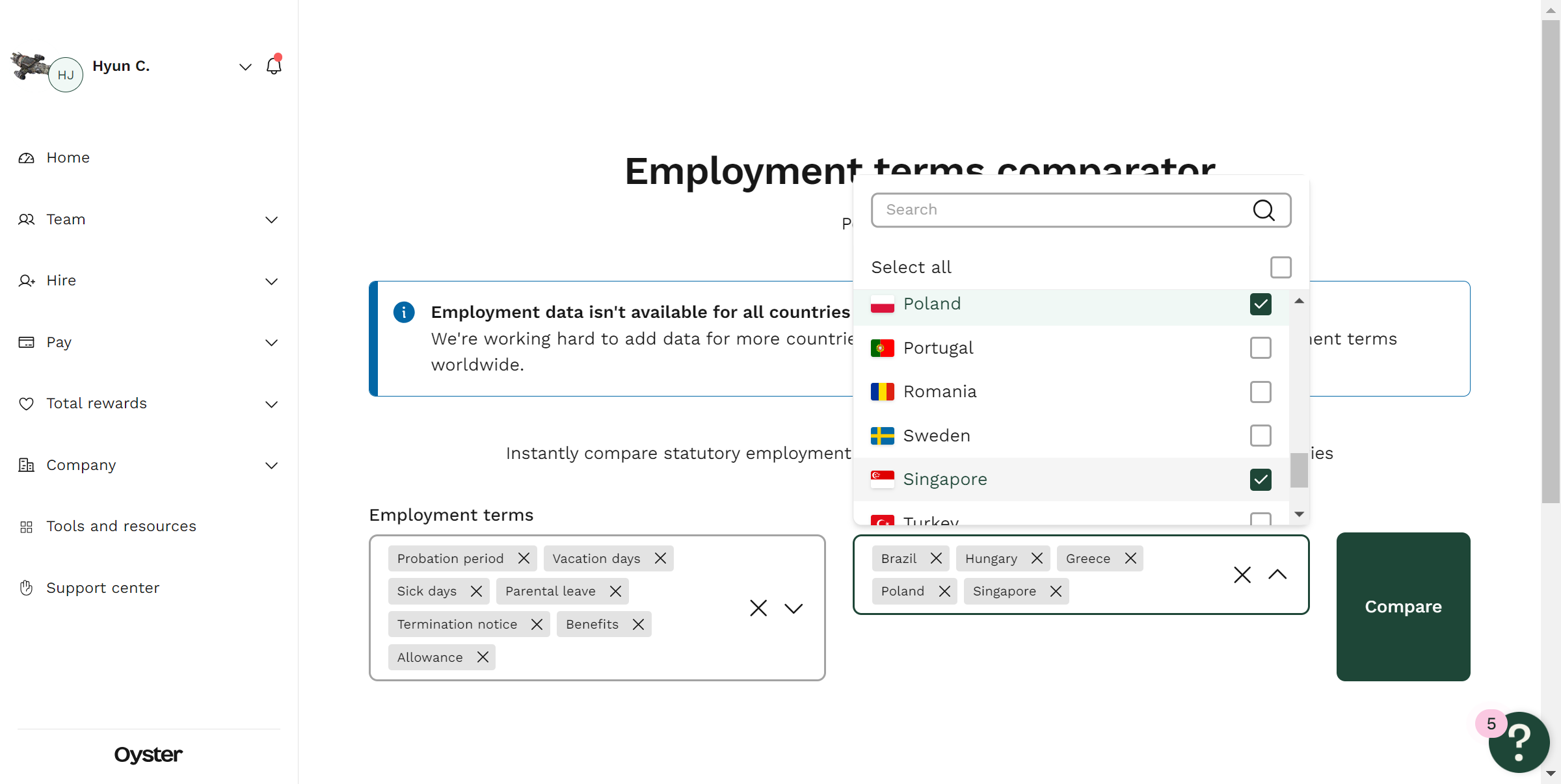Viewport: 1561px width, 784px height.
Task: Click the Compare button
Action: 1404,607
